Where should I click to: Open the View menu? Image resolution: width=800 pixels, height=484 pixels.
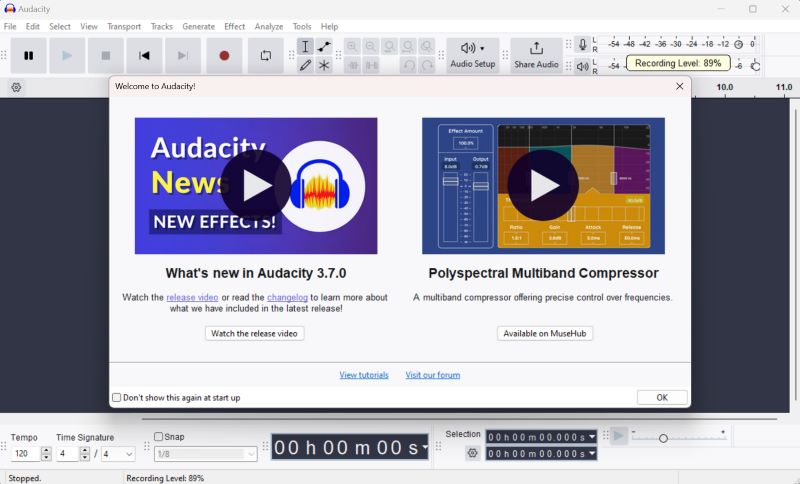(x=89, y=27)
